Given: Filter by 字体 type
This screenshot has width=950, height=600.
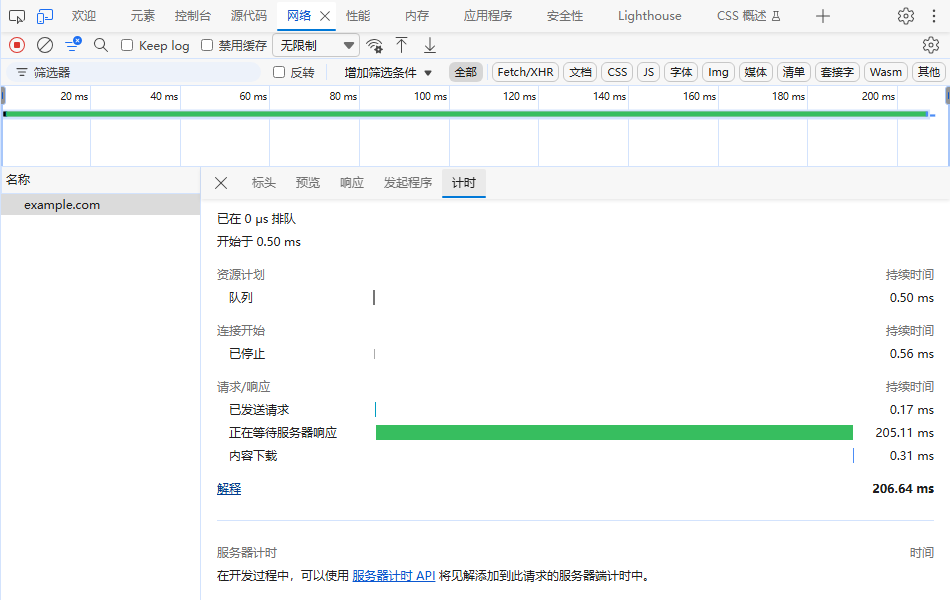Looking at the screenshot, I should tap(681, 73).
